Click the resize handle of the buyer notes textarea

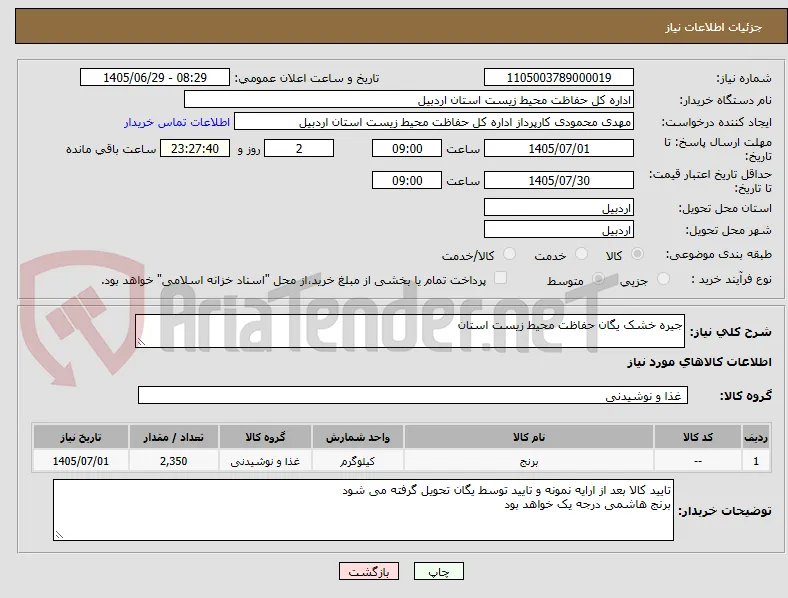[59, 535]
